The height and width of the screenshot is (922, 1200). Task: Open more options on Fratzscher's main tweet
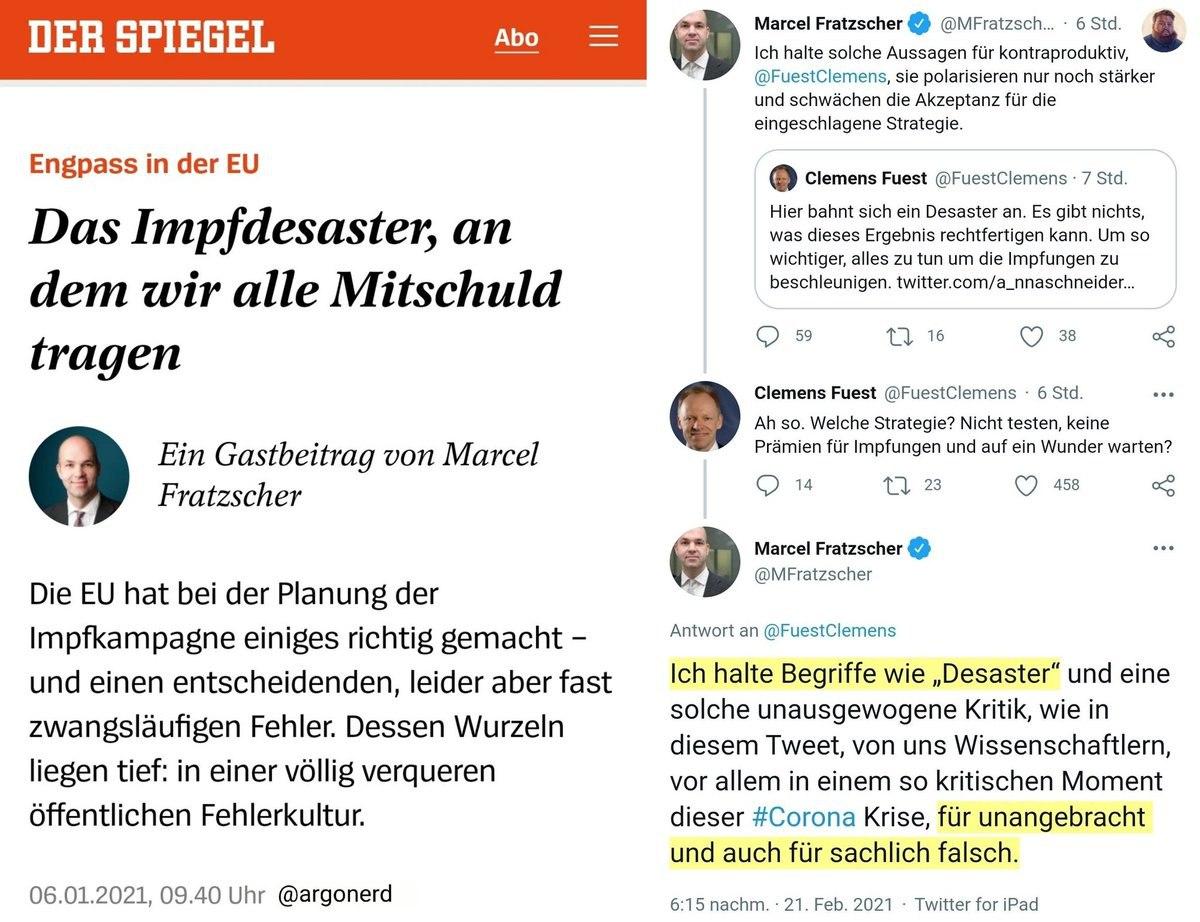pyautogui.click(x=1163, y=549)
